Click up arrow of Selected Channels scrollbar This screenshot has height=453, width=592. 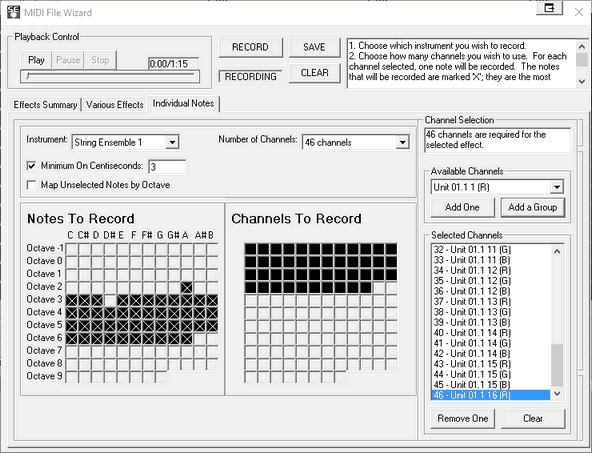point(557,251)
